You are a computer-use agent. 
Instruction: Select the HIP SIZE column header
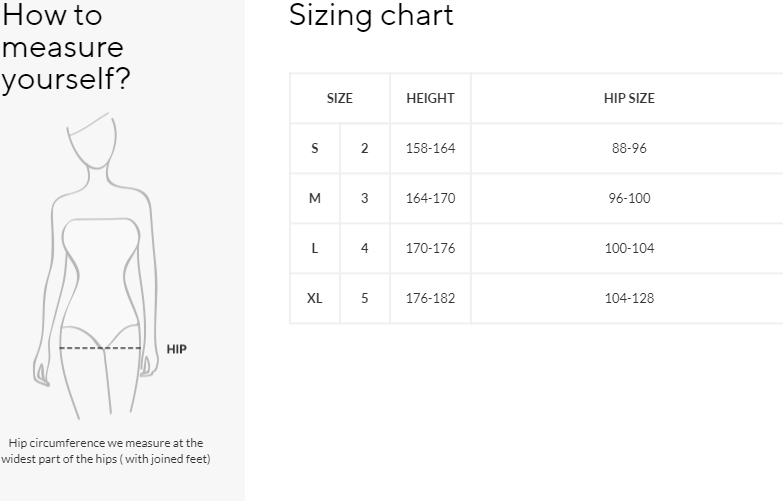(x=629, y=98)
